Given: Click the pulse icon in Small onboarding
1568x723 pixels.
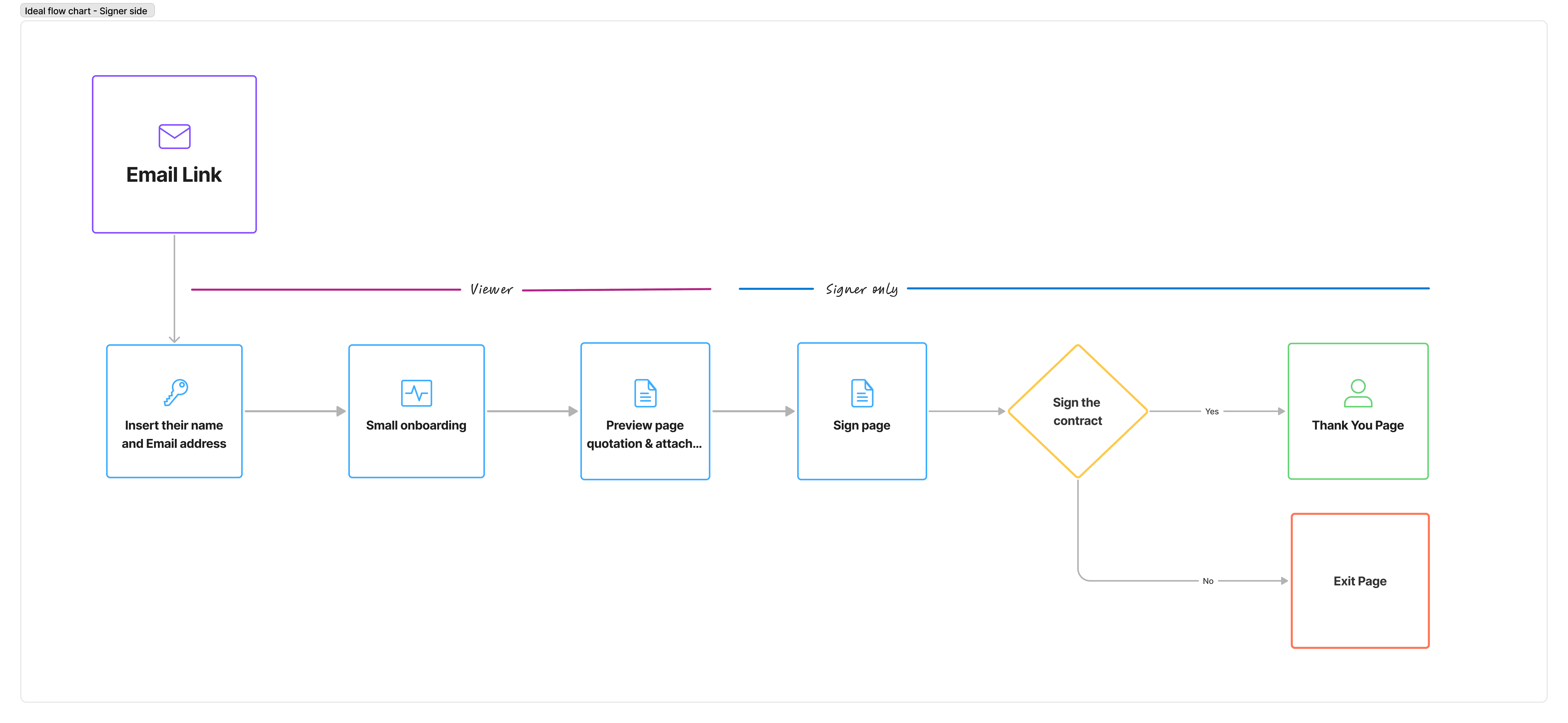Looking at the screenshot, I should point(416,393).
